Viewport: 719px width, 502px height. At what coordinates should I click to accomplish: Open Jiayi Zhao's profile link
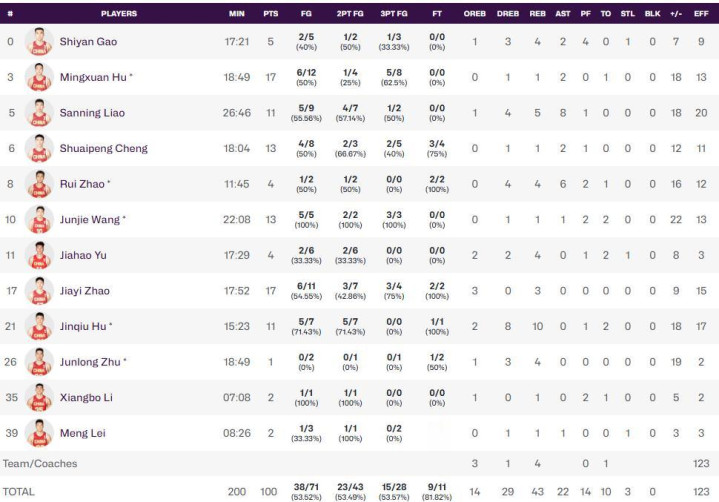point(85,291)
